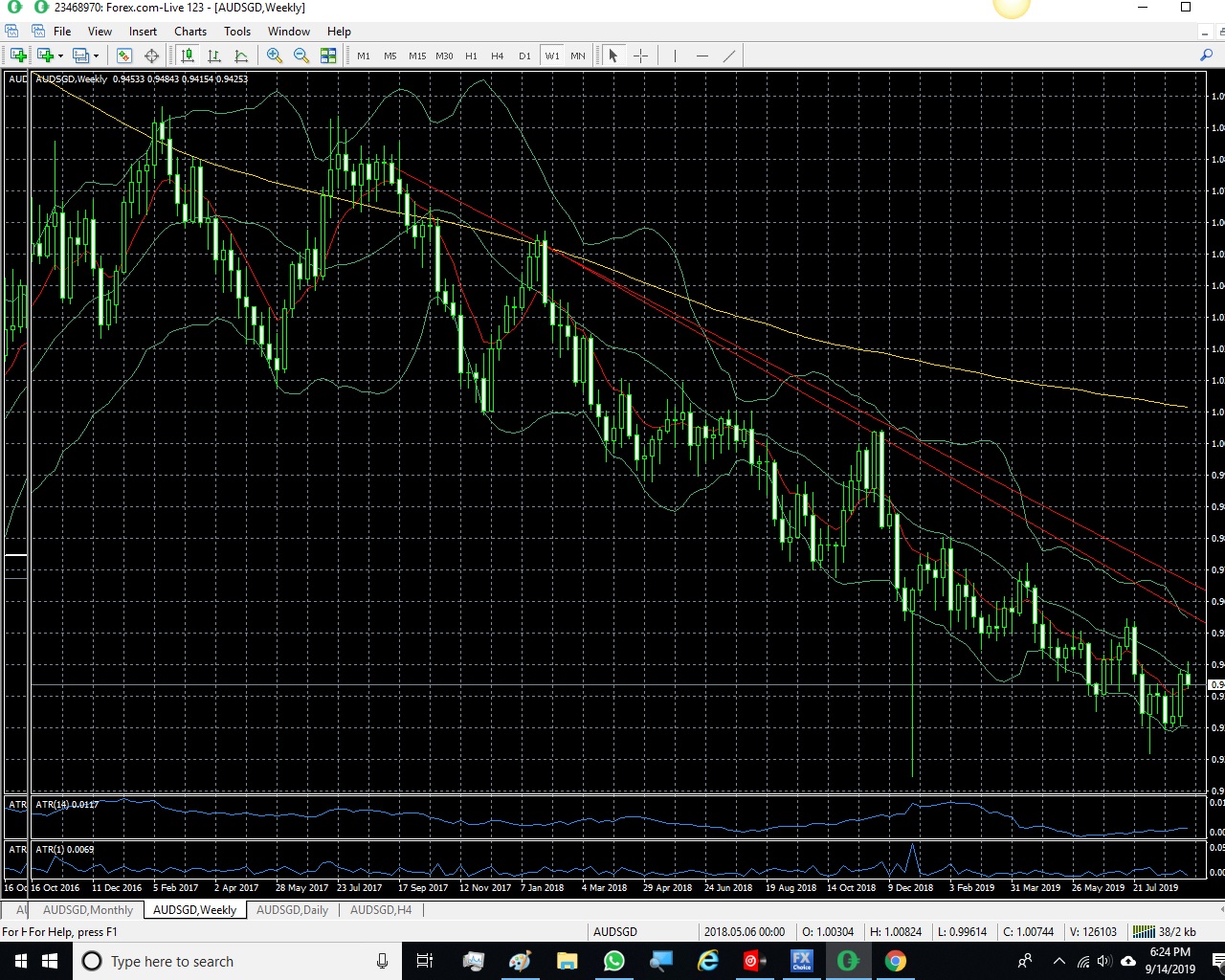Open the Insert menu
The image size is (1225, 980).
(x=144, y=32)
